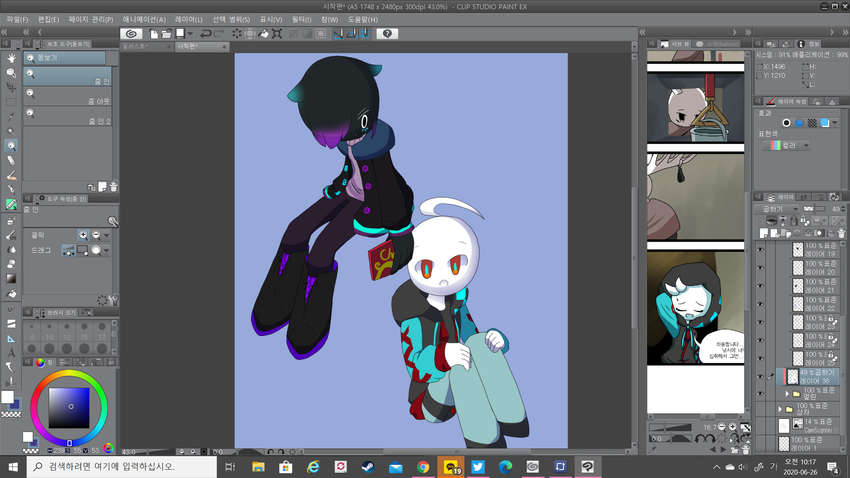Open the blending mode dropdown (곱하기)
Image resolution: width=850 pixels, height=478 pixels.
pyautogui.click(x=777, y=209)
